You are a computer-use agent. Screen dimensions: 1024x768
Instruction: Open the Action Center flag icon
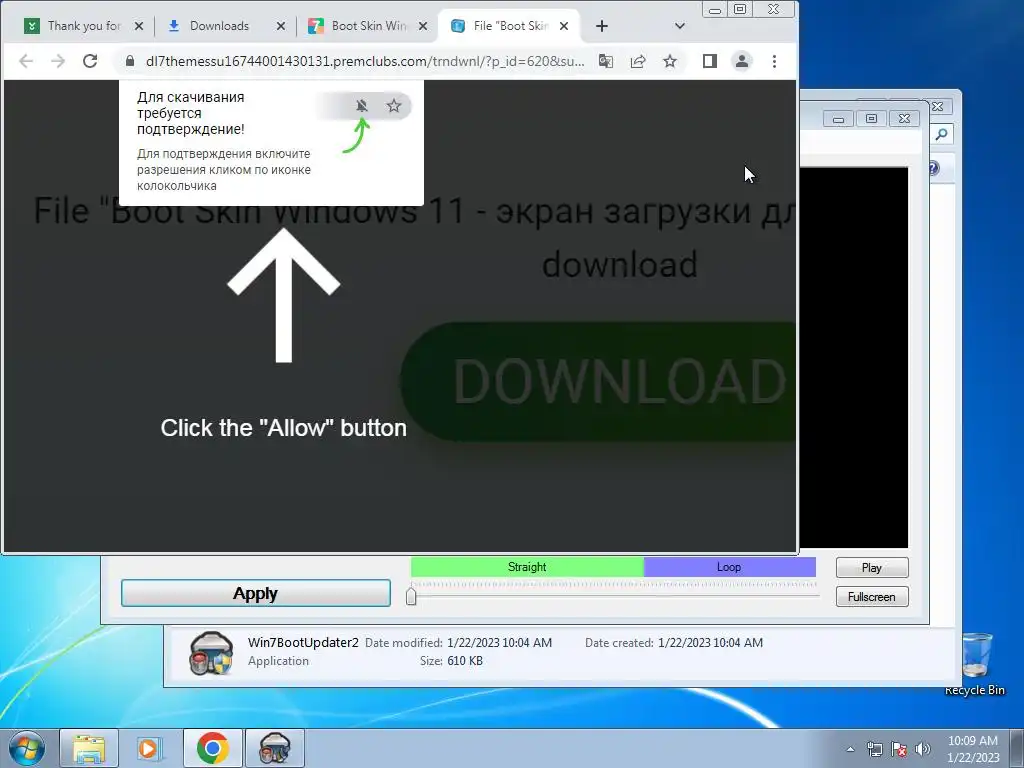point(899,749)
